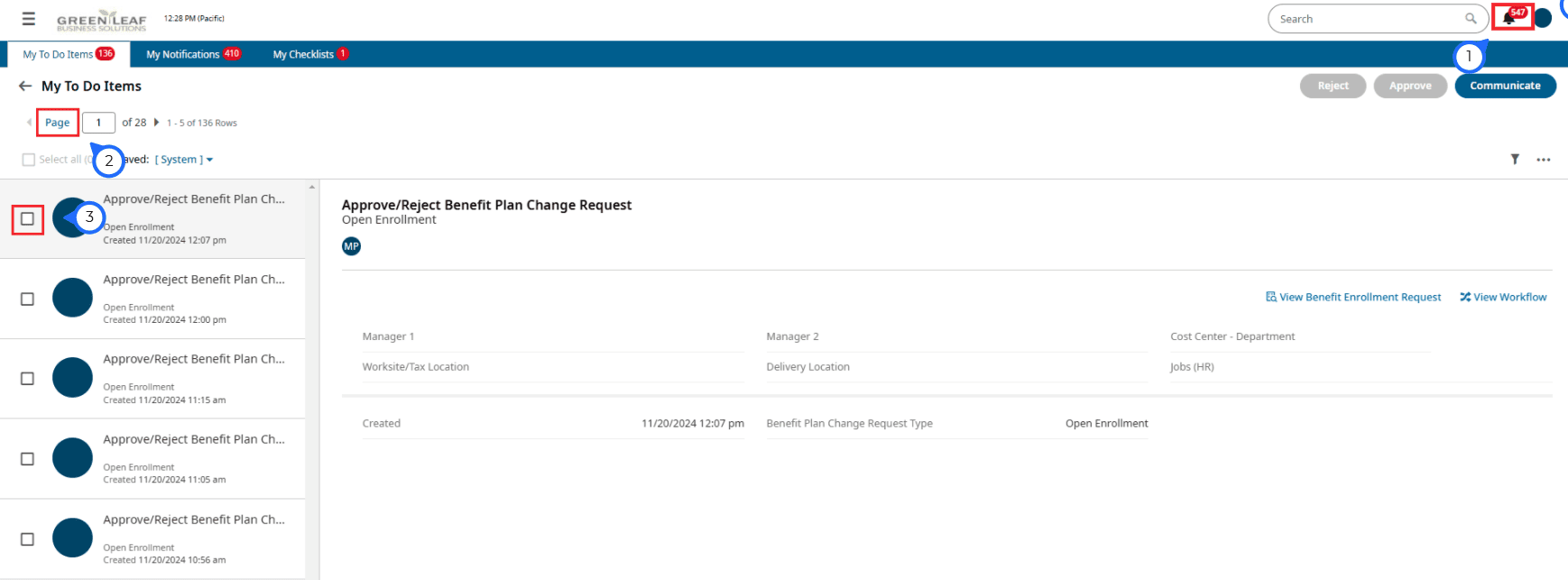This screenshot has height=580, width=1568.
Task: Click the MP initials avatar badge
Action: click(x=352, y=246)
